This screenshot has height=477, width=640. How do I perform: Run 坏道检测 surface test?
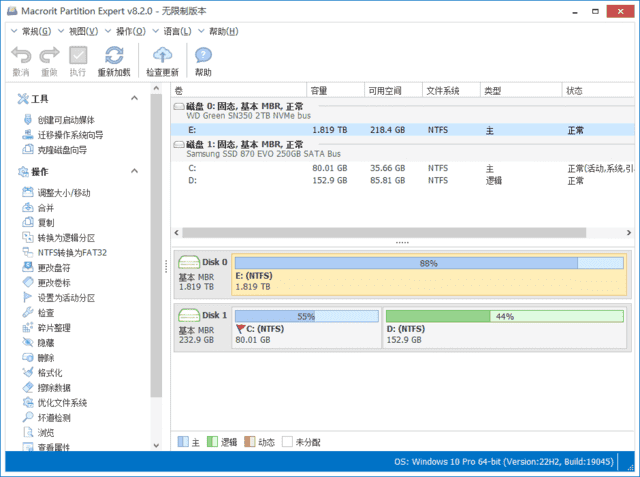[54, 418]
